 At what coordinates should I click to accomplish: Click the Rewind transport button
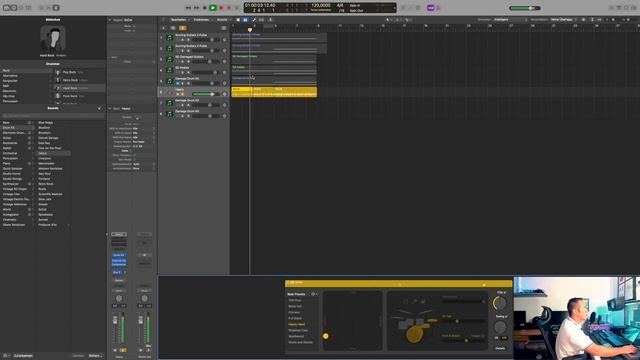click(x=188, y=8)
